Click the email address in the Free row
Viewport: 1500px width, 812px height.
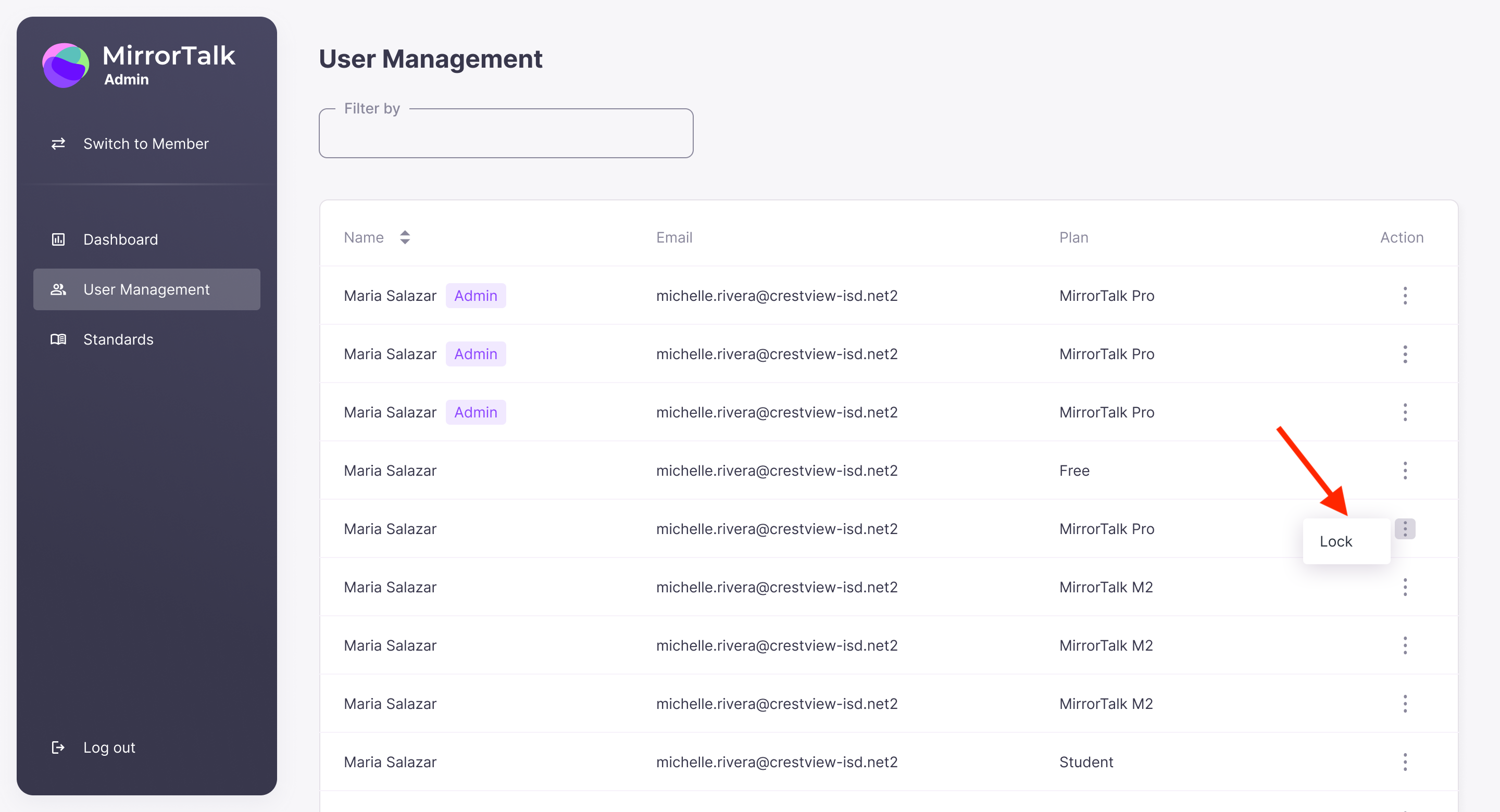(x=777, y=471)
